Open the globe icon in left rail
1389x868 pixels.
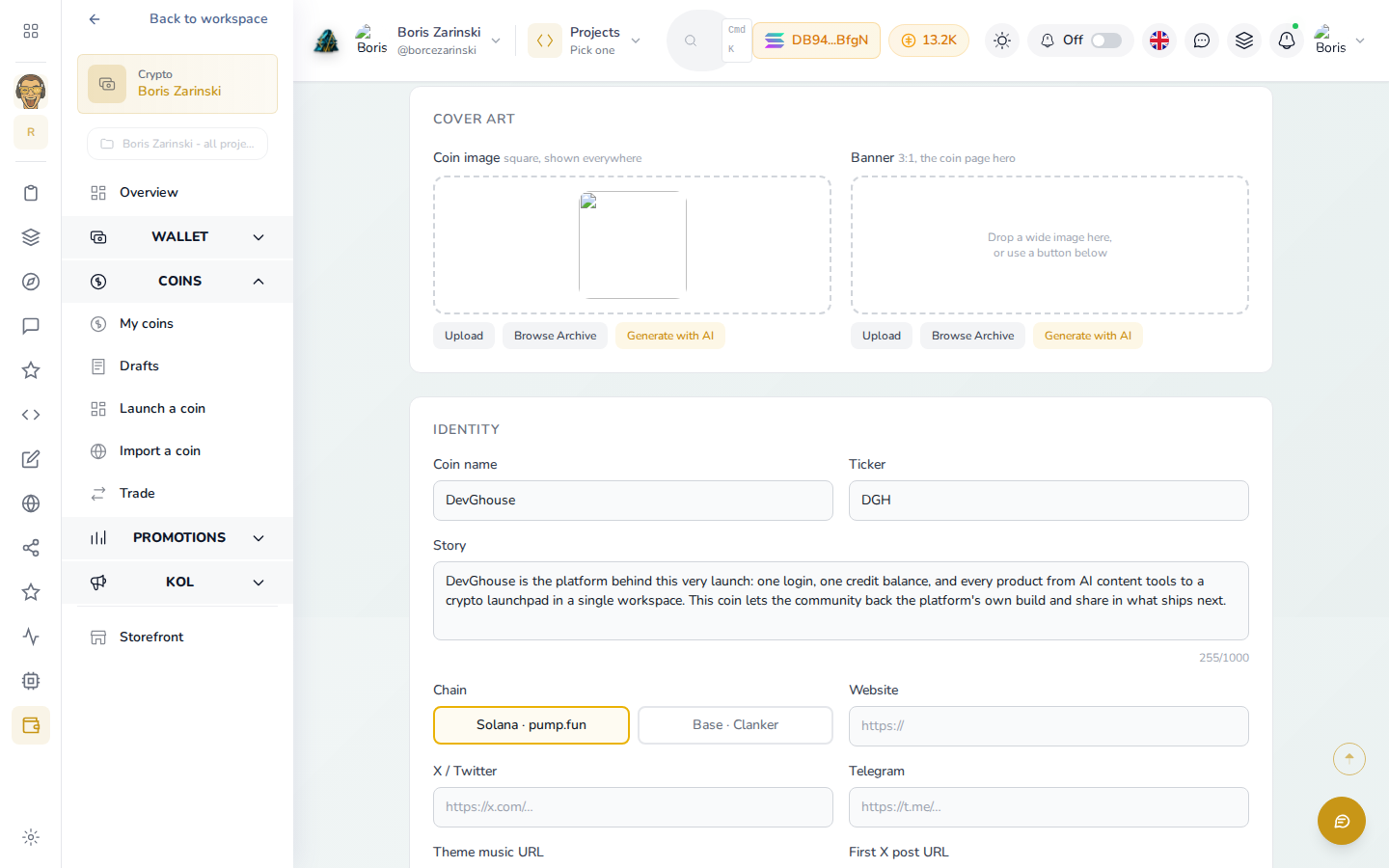pos(31,503)
